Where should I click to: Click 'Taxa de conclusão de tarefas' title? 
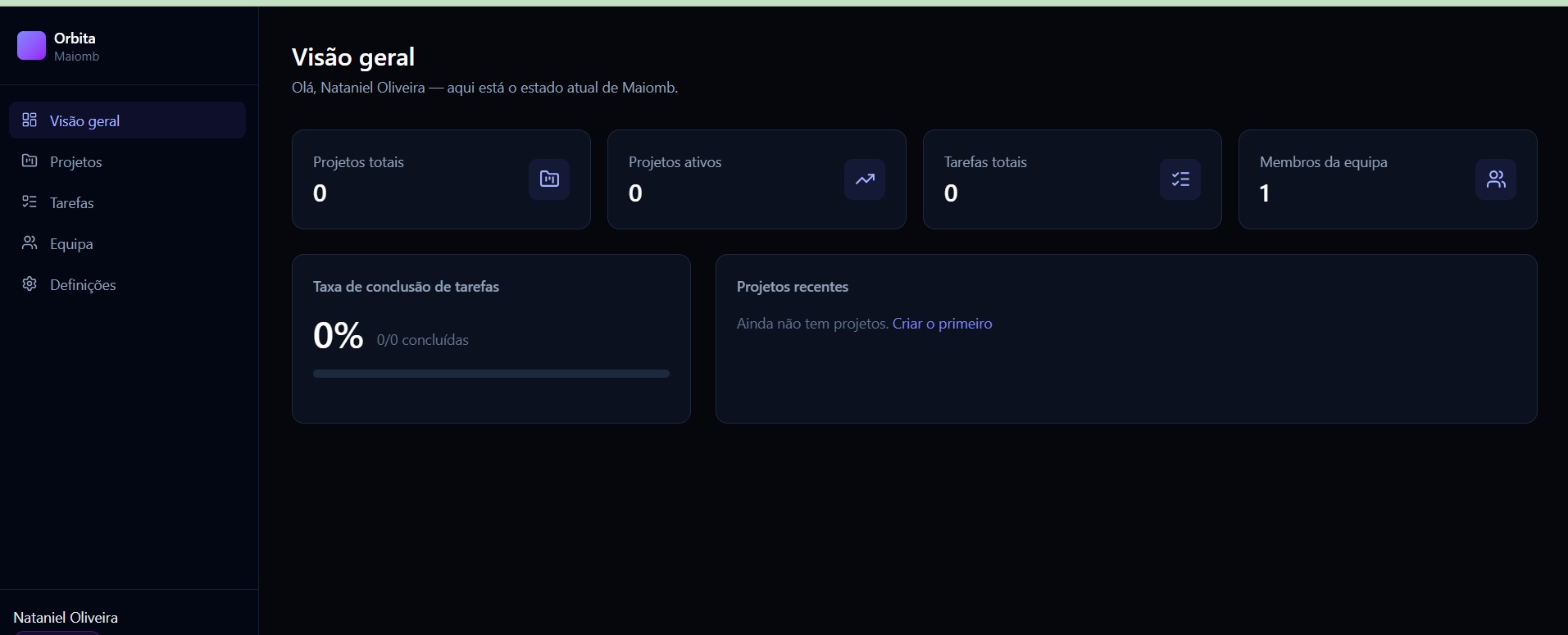406,287
